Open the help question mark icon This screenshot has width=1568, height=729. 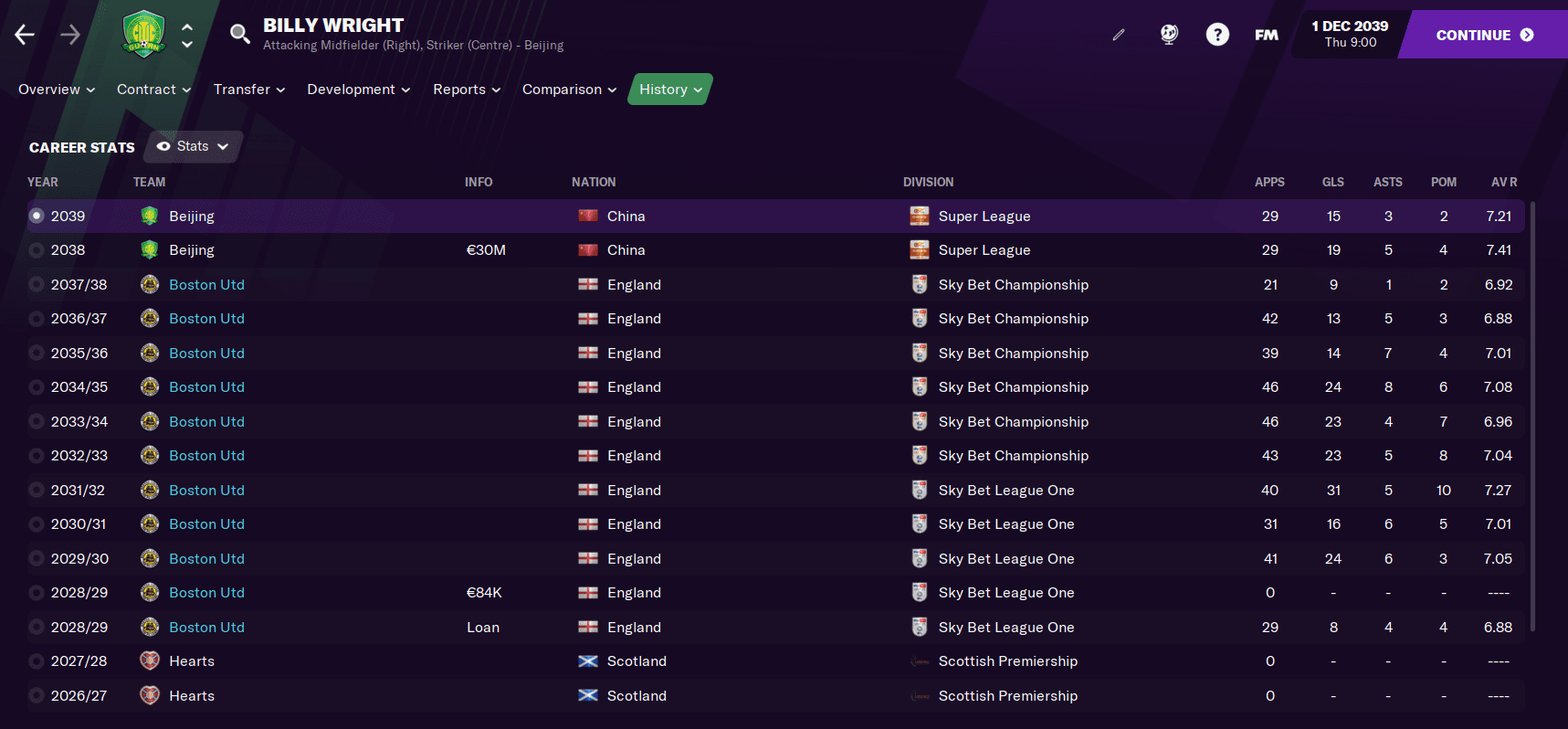1217,35
